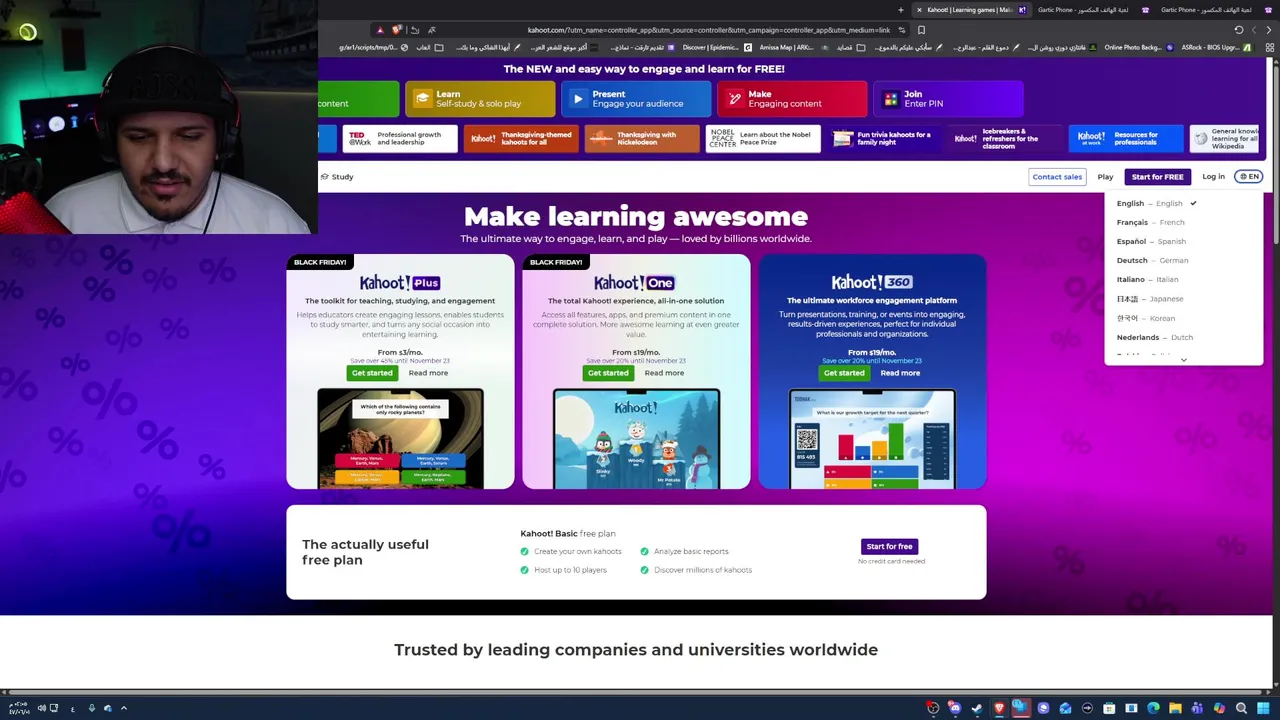This screenshot has height=720, width=1280.
Task: Click Get started under Kahoot! Plus
Action: click(372, 373)
